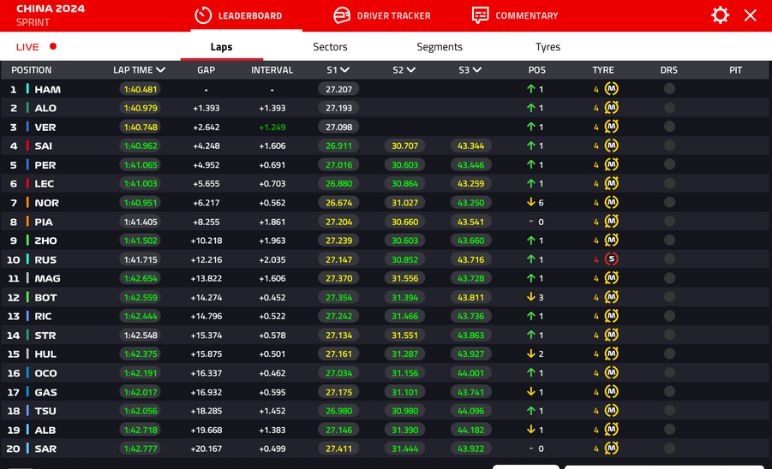Click the POSITION column header
Screen dimensions: 772x469
[31, 70]
